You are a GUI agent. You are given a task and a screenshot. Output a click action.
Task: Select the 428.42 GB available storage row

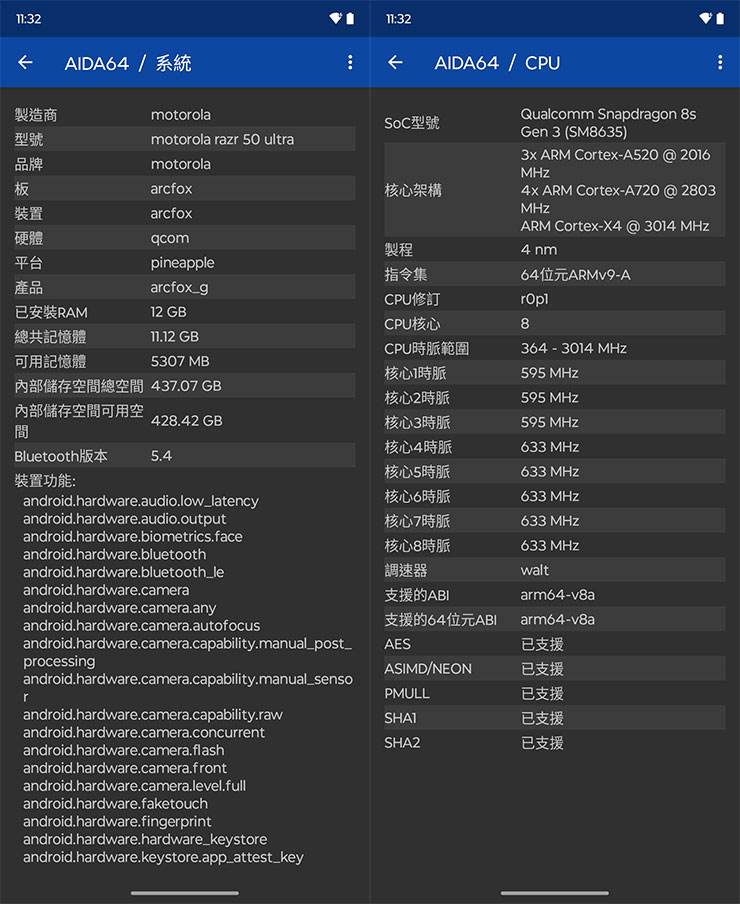click(x=184, y=420)
